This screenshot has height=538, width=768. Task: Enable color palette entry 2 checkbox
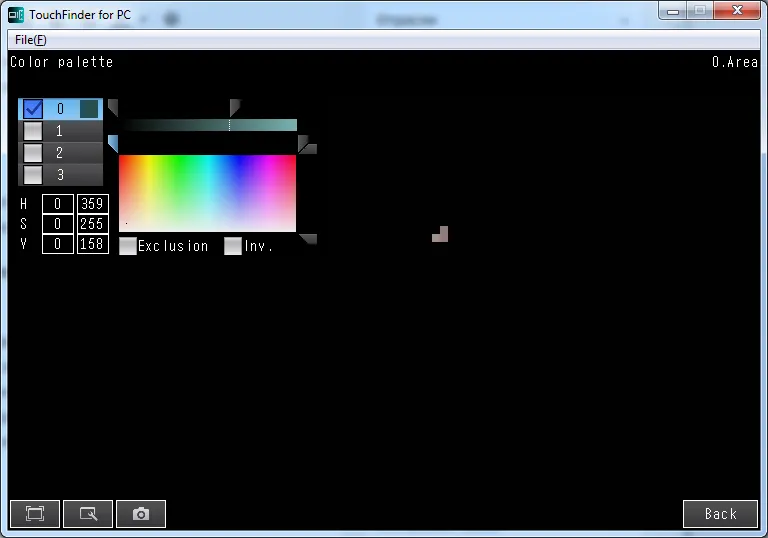pyautogui.click(x=32, y=153)
